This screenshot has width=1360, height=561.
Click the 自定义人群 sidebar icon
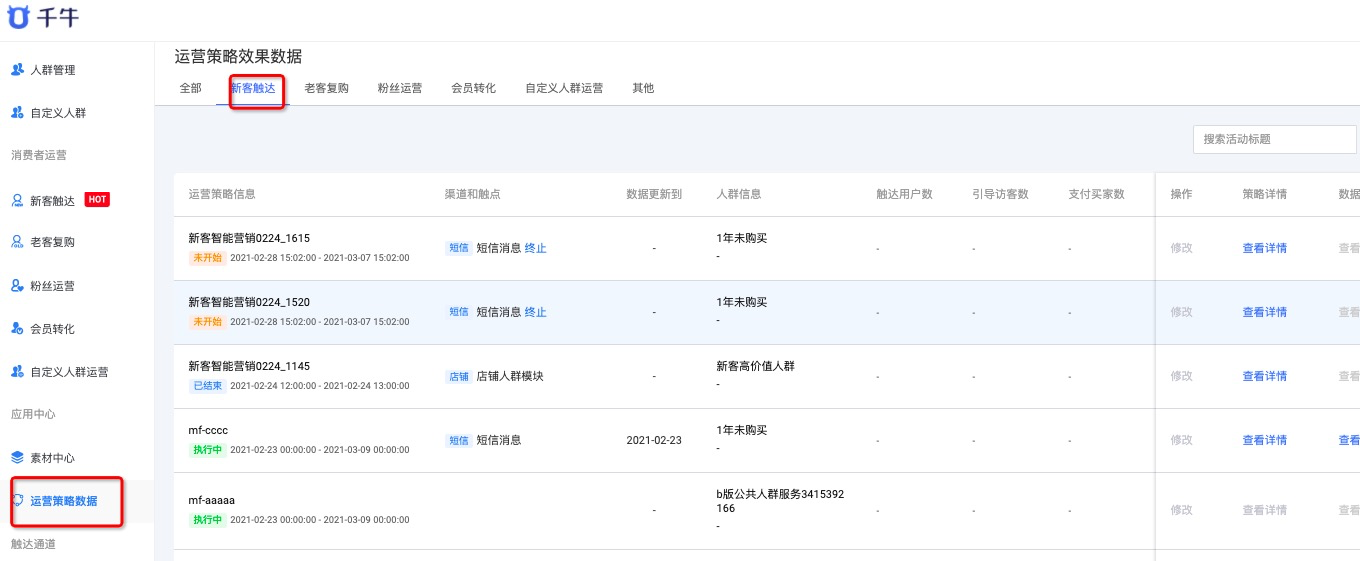[17, 113]
